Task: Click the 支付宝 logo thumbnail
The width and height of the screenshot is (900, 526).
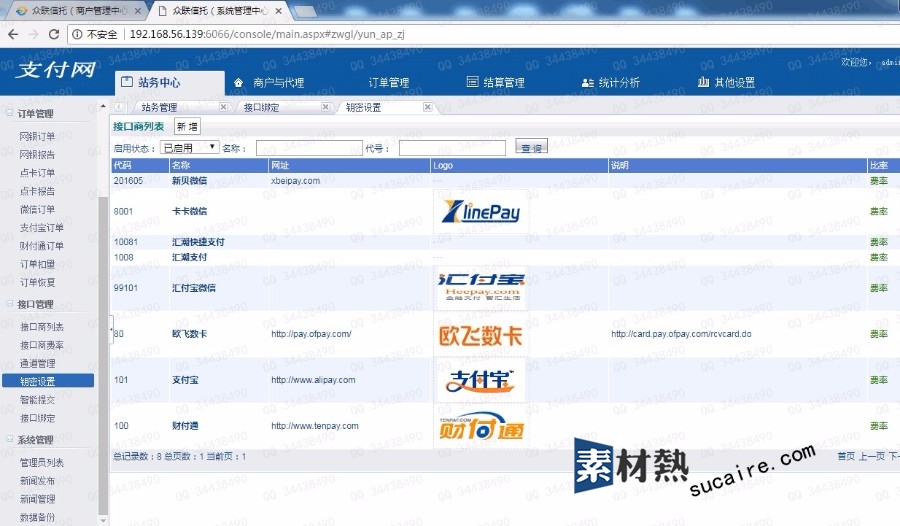Action: (481, 380)
